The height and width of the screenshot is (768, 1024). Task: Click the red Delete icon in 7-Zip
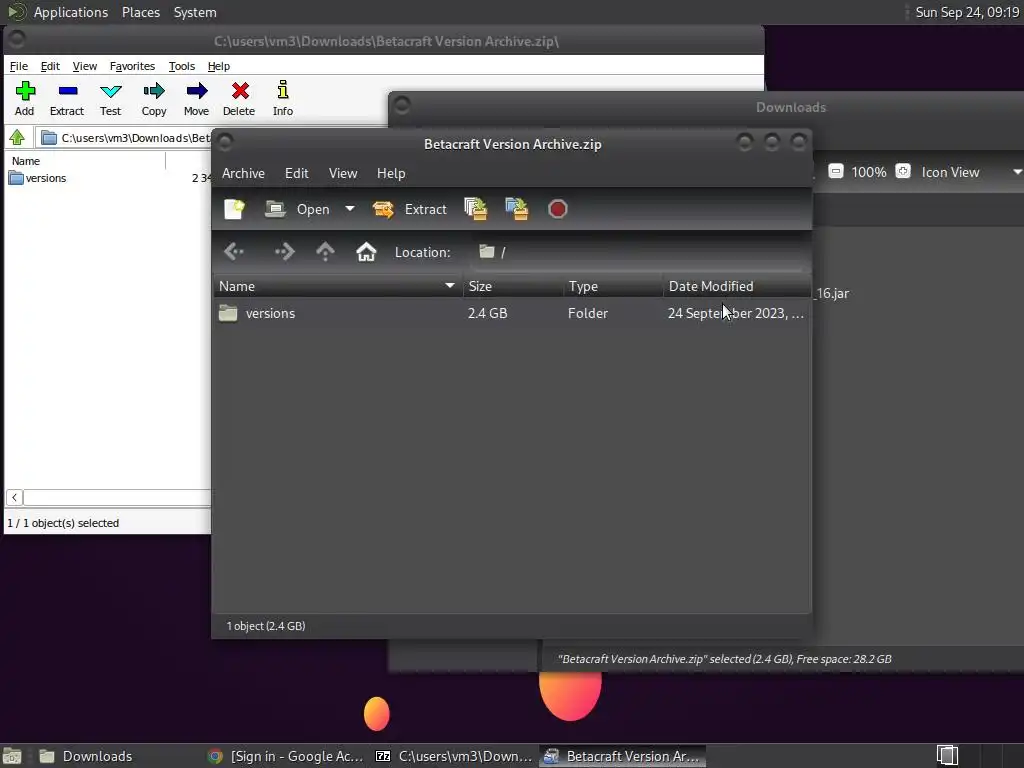(x=239, y=99)
